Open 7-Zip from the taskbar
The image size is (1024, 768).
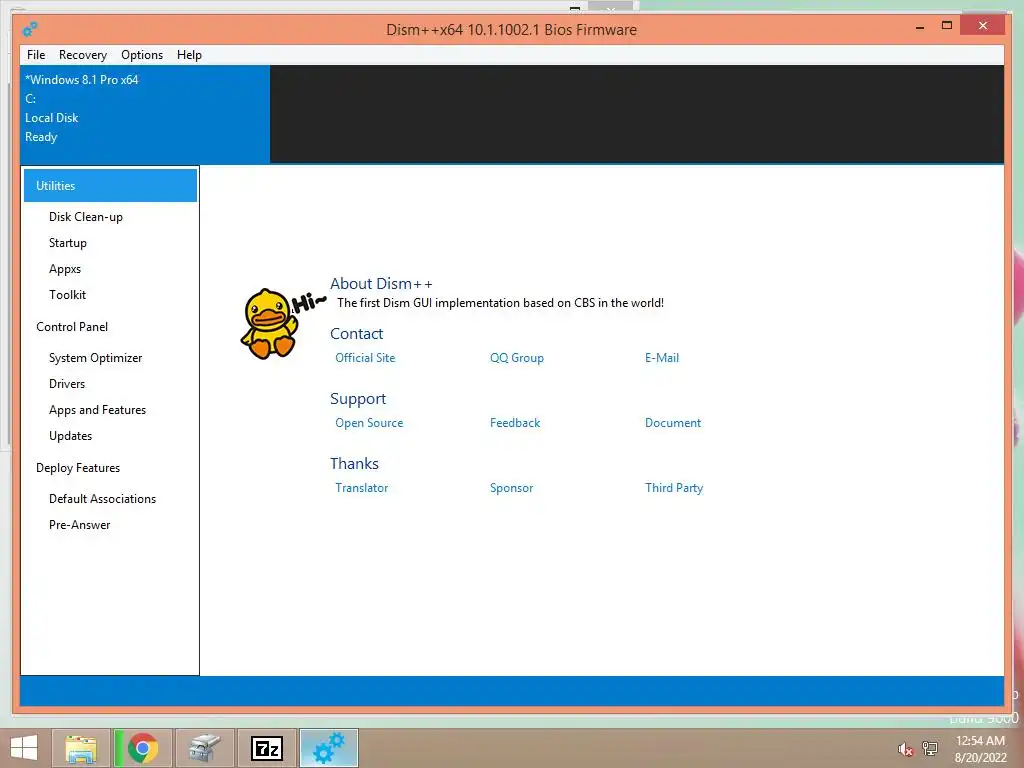pos(266,748)
